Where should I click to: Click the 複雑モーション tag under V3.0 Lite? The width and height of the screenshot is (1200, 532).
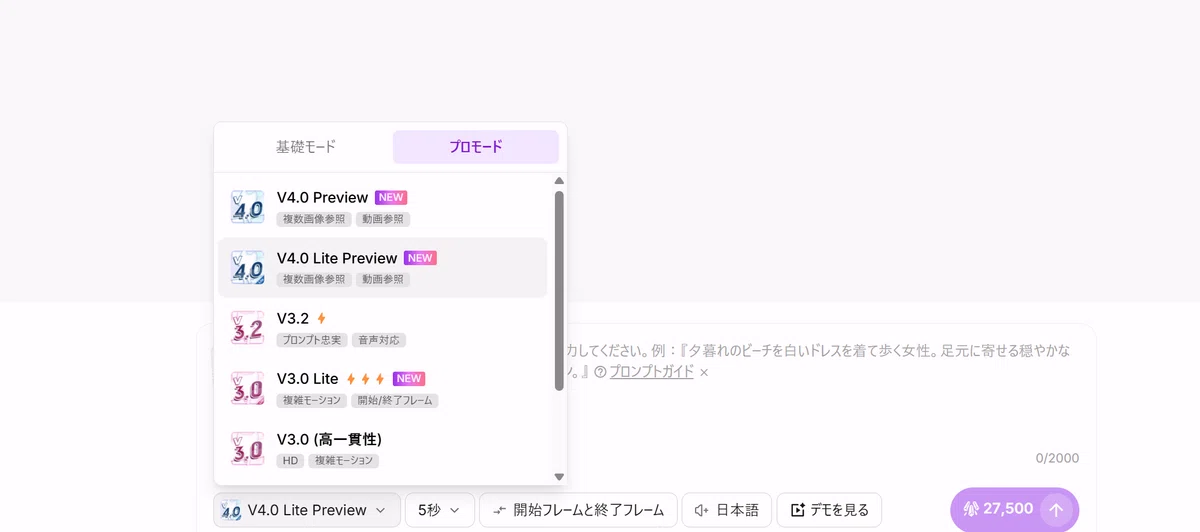pyautogui.click(x=312, y=400)
